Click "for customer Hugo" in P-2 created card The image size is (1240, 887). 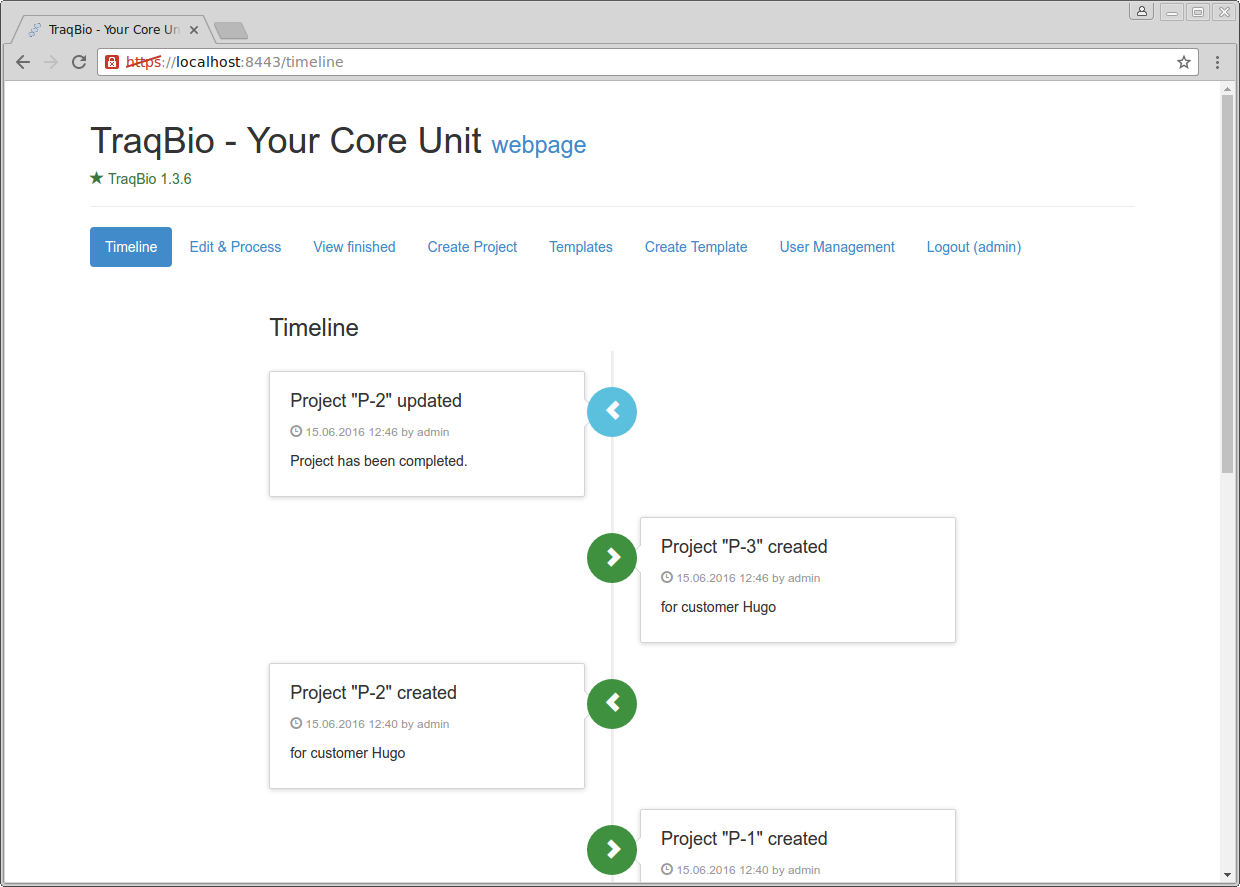pyautogui.click(x=347, y=753)
